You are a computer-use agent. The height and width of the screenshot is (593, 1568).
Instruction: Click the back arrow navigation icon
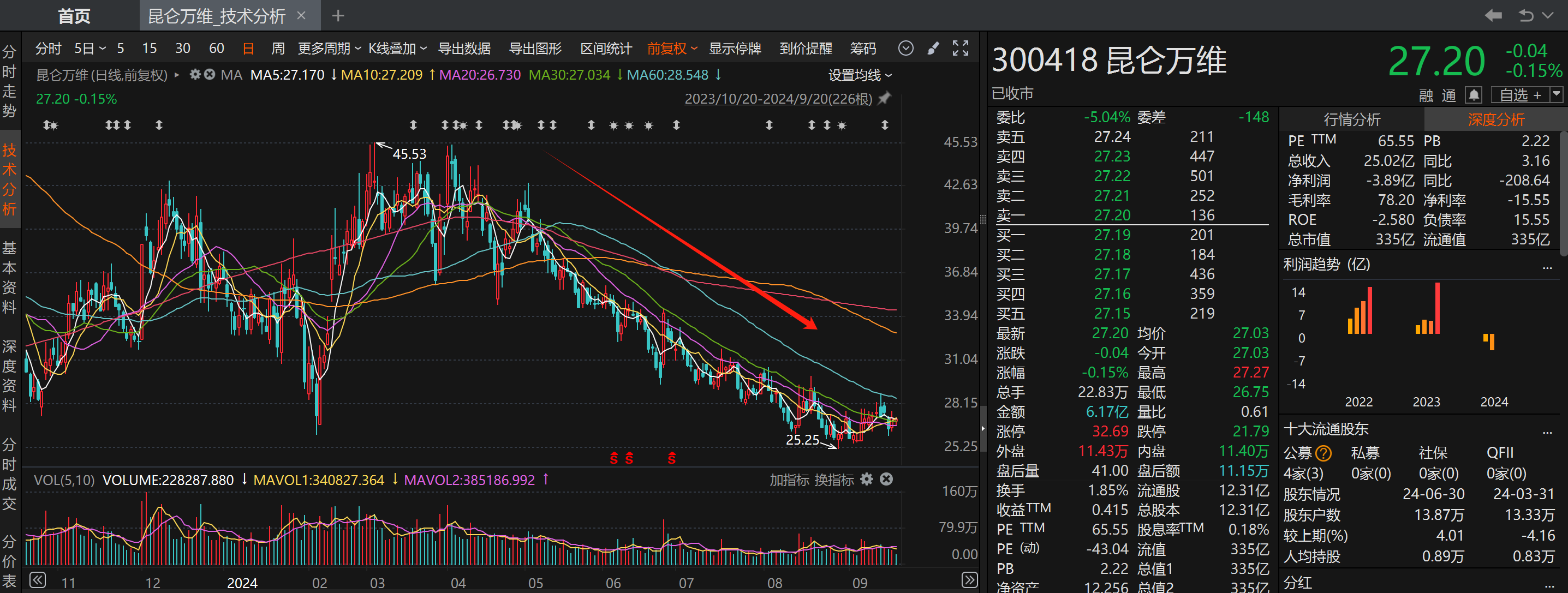[x=1493, y=15]
